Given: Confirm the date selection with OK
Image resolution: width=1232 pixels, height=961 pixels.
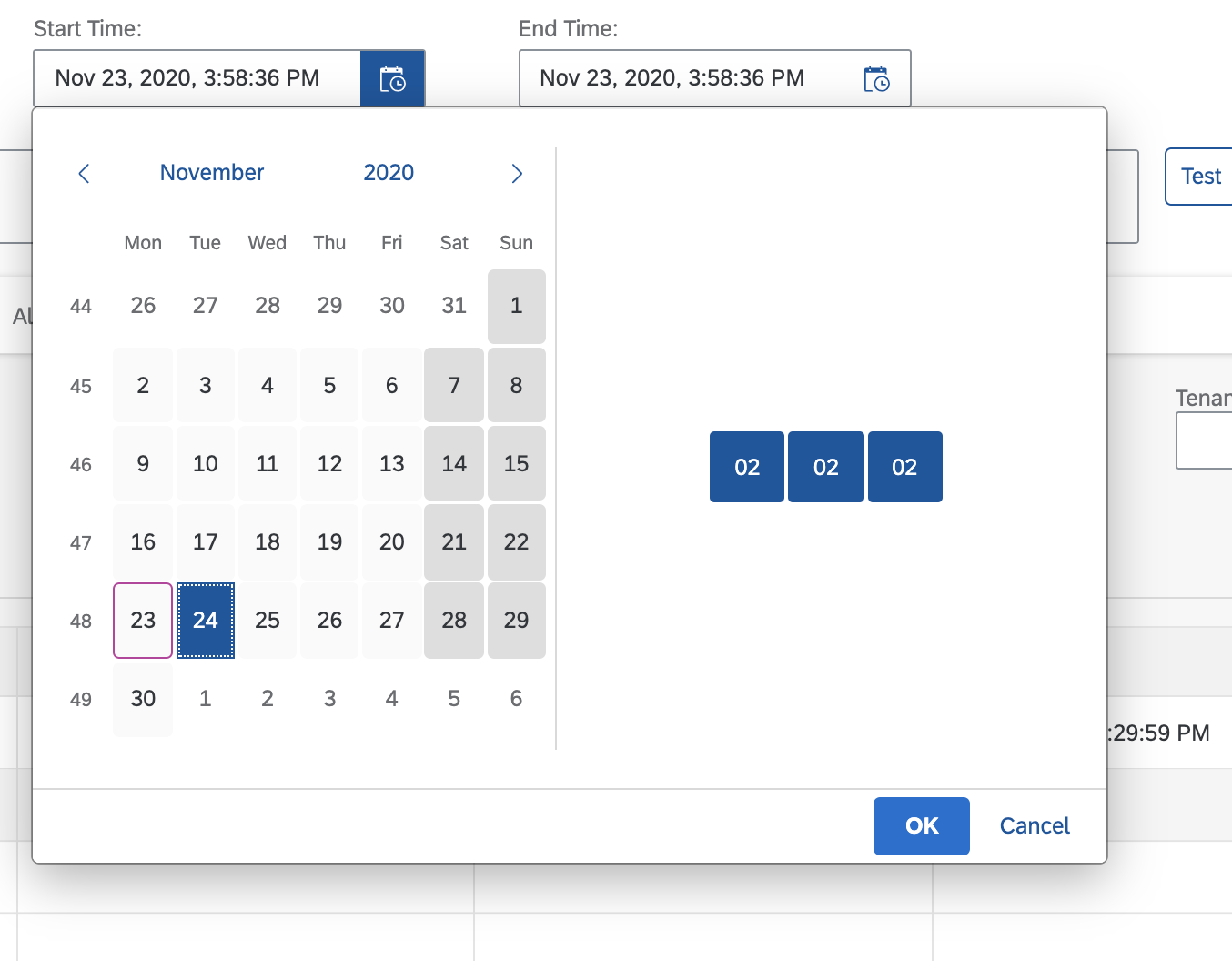Looking at the screenshot, I should click(921, 825).
